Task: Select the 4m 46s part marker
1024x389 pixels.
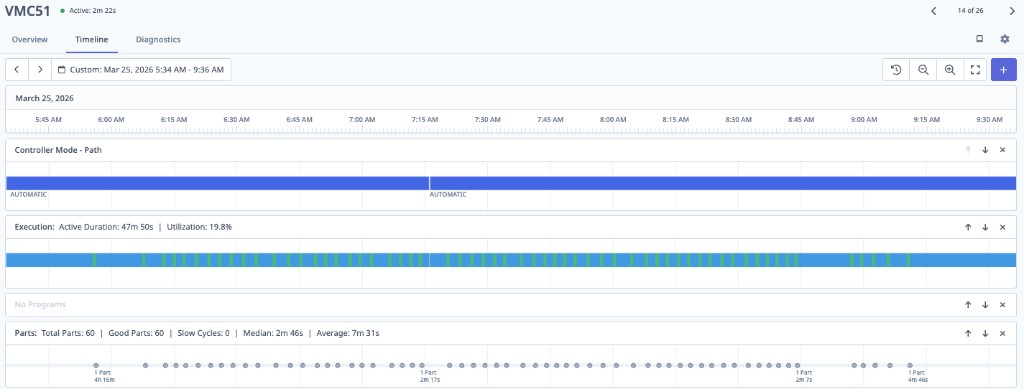Action: (x=910, y=366)
